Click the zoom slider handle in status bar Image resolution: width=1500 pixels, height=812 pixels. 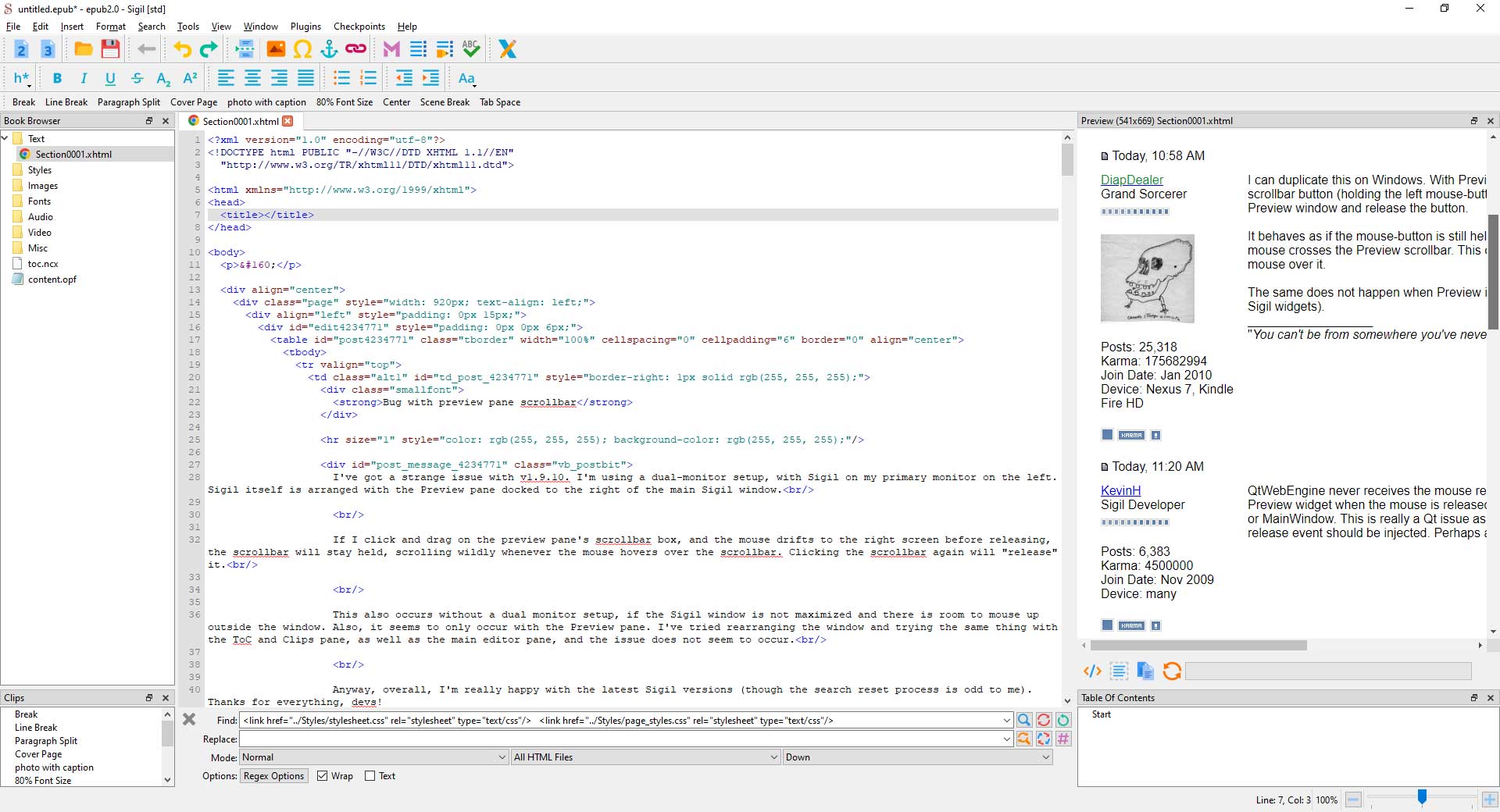coord(1422,796)
